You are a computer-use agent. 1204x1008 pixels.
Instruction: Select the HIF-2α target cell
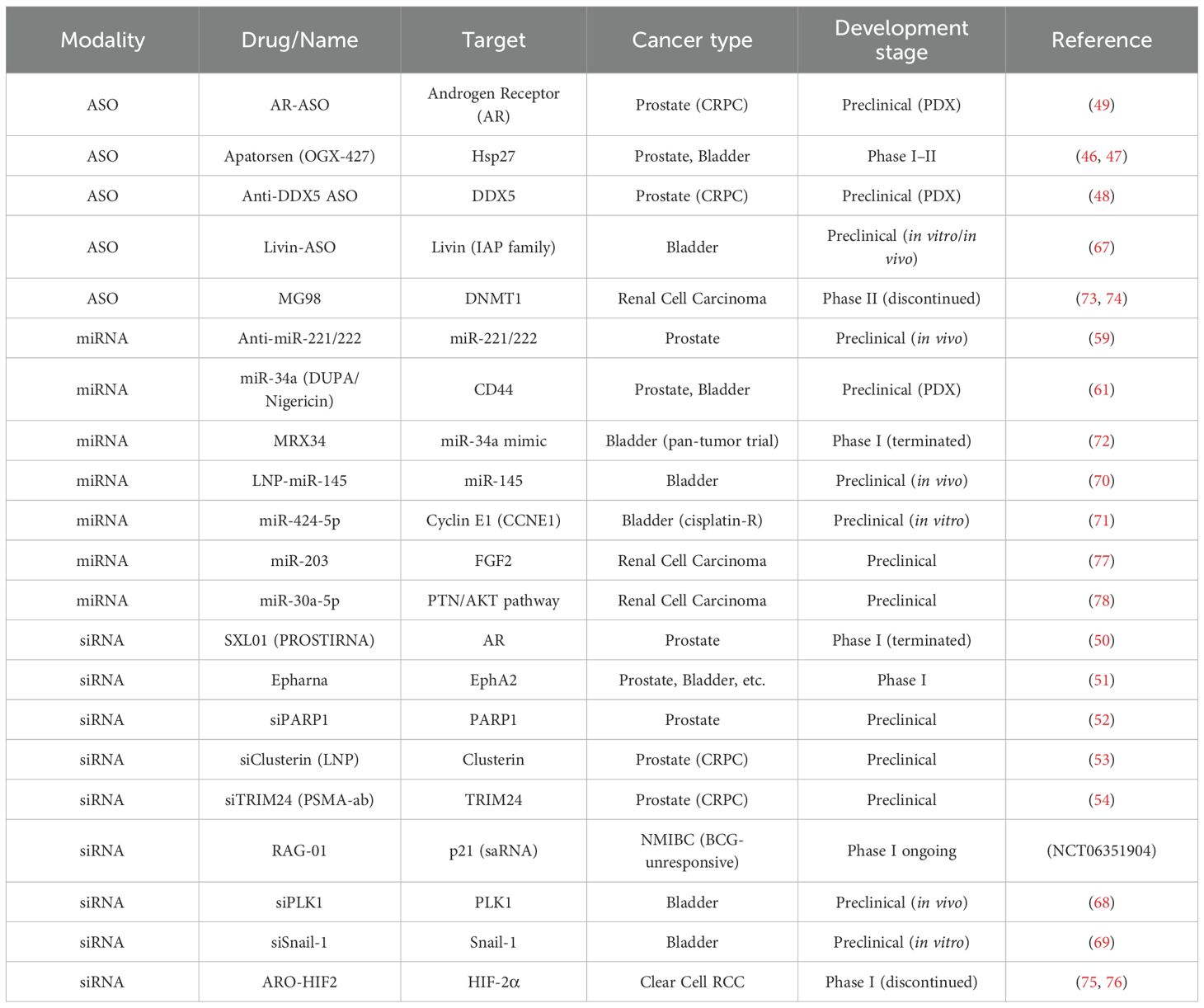click(493, 982)
